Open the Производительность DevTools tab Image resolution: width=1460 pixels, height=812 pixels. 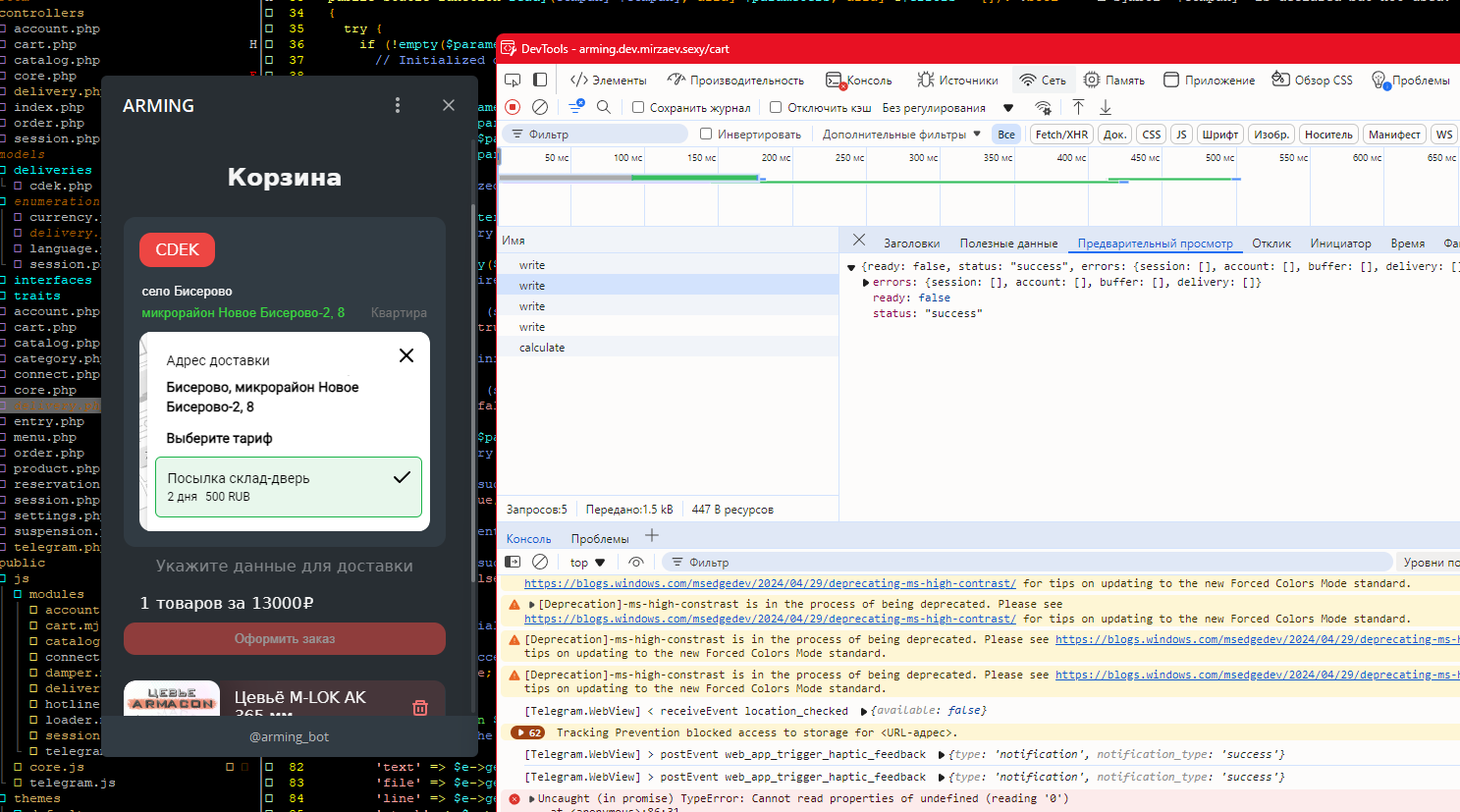pos(735,80)
